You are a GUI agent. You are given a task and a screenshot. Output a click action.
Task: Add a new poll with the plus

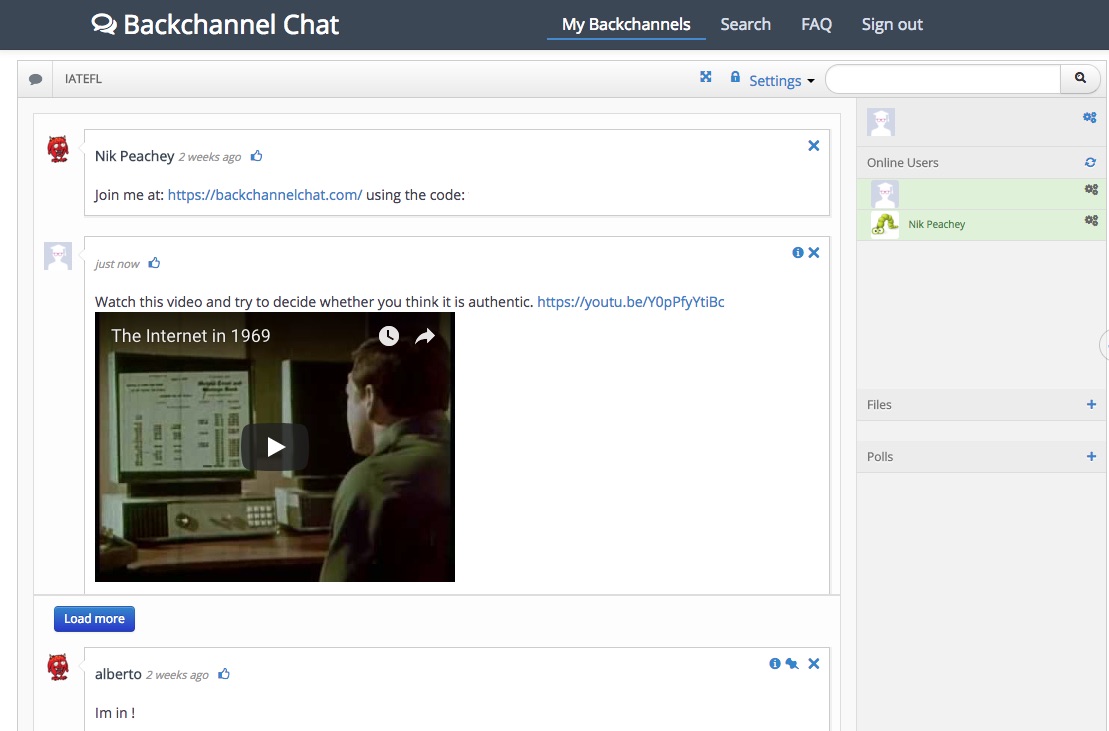click(1091, 457)
